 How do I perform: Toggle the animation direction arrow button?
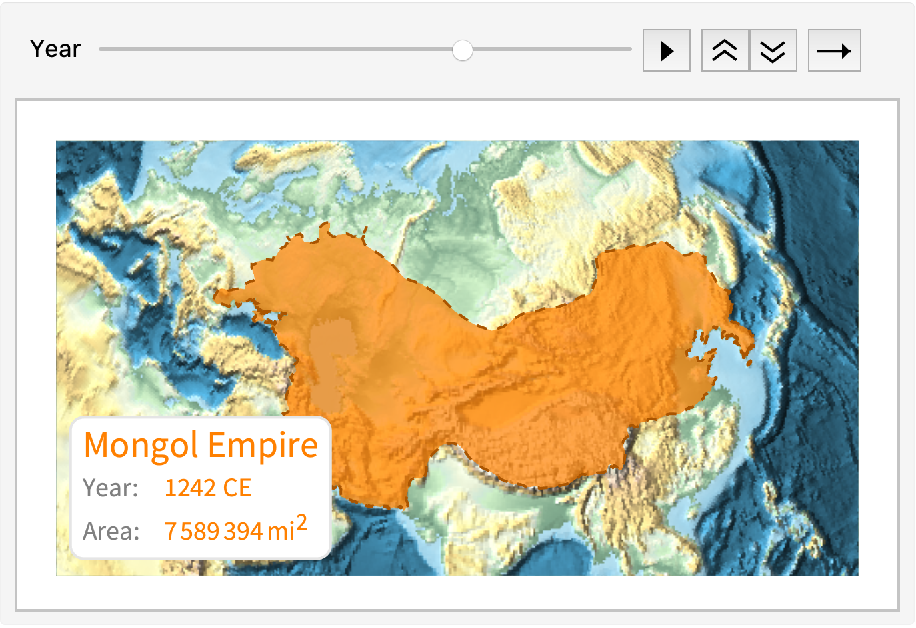tap(833, 51)
